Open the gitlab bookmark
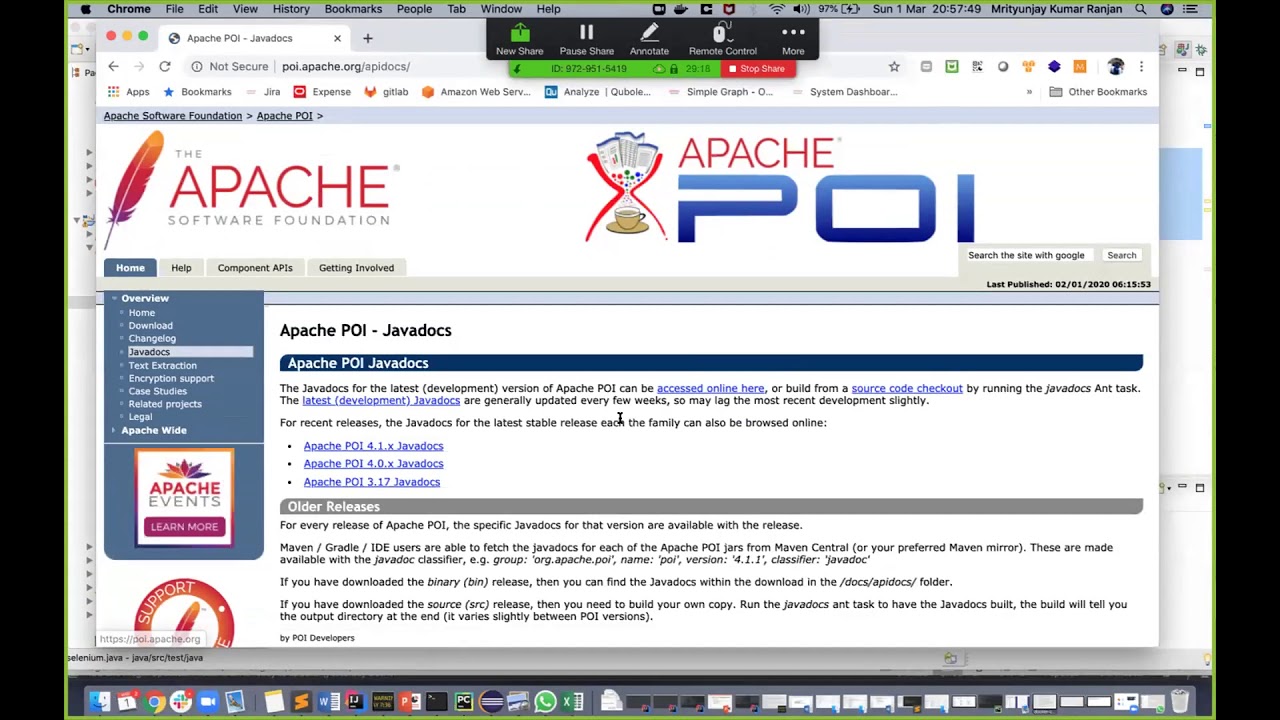This screenshot has width=1280, height=720. pyautogui.click(x=386, y=92)
